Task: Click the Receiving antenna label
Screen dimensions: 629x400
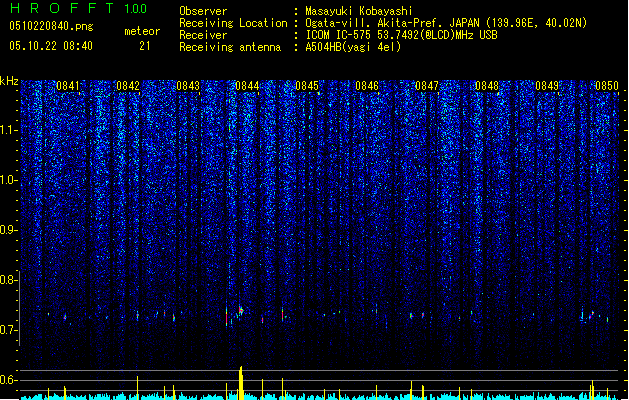Action: [230, 47]
